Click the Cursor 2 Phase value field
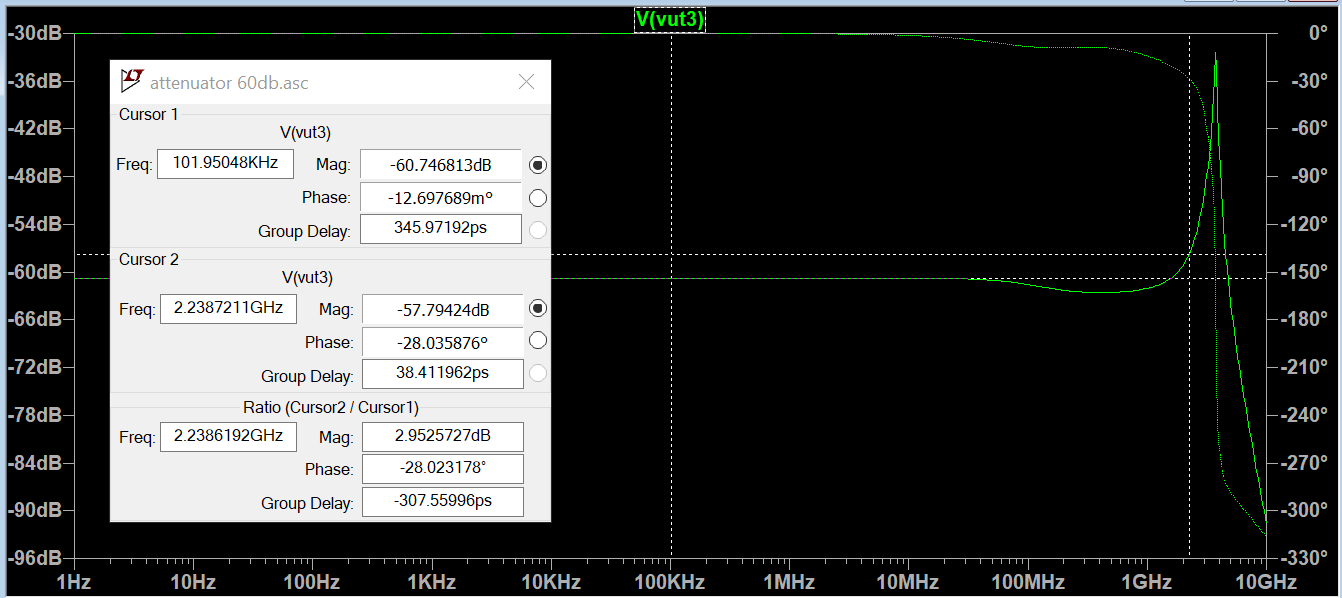1342x598 pixels. point(442,342)
